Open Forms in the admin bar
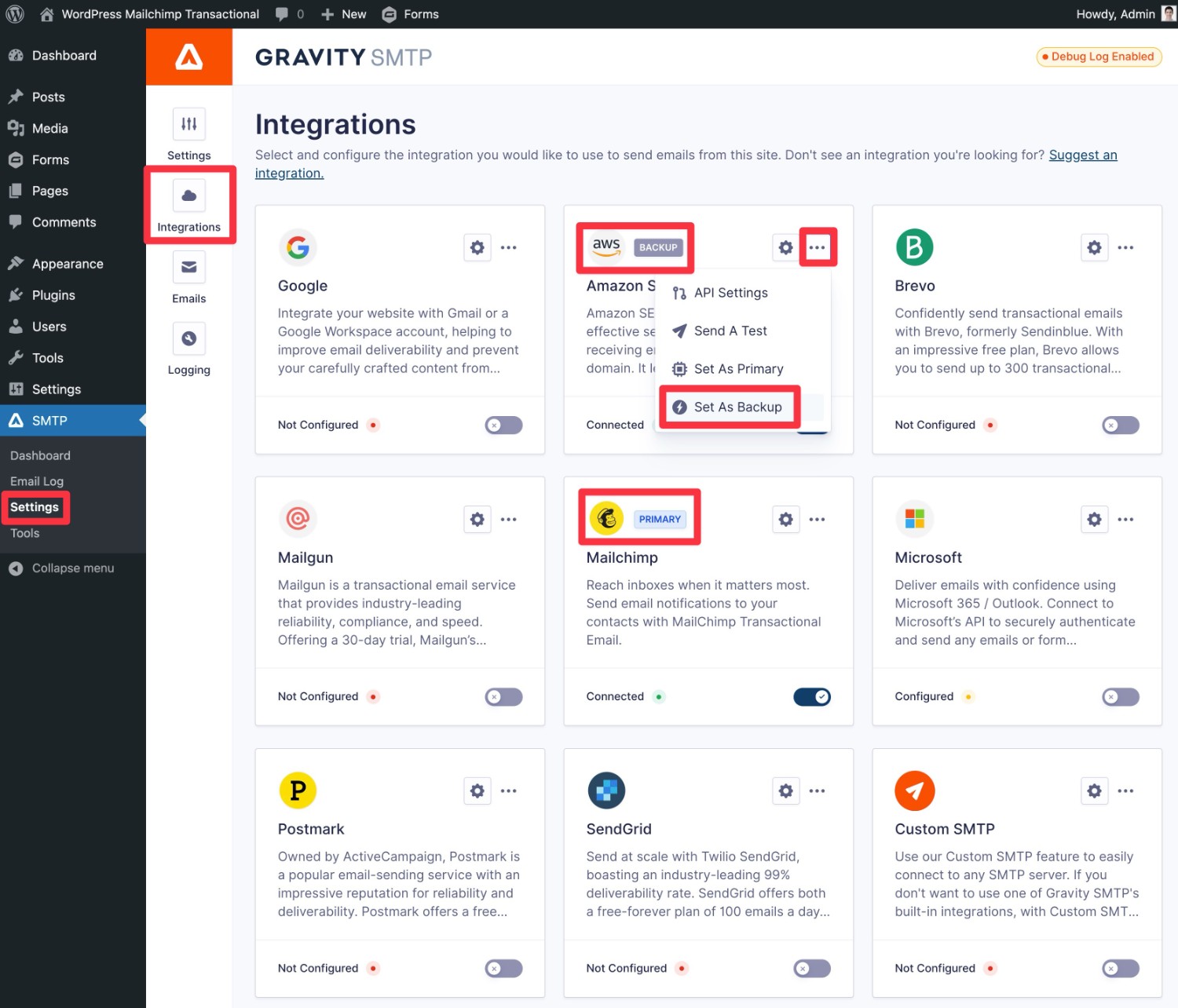 (411, 14)
